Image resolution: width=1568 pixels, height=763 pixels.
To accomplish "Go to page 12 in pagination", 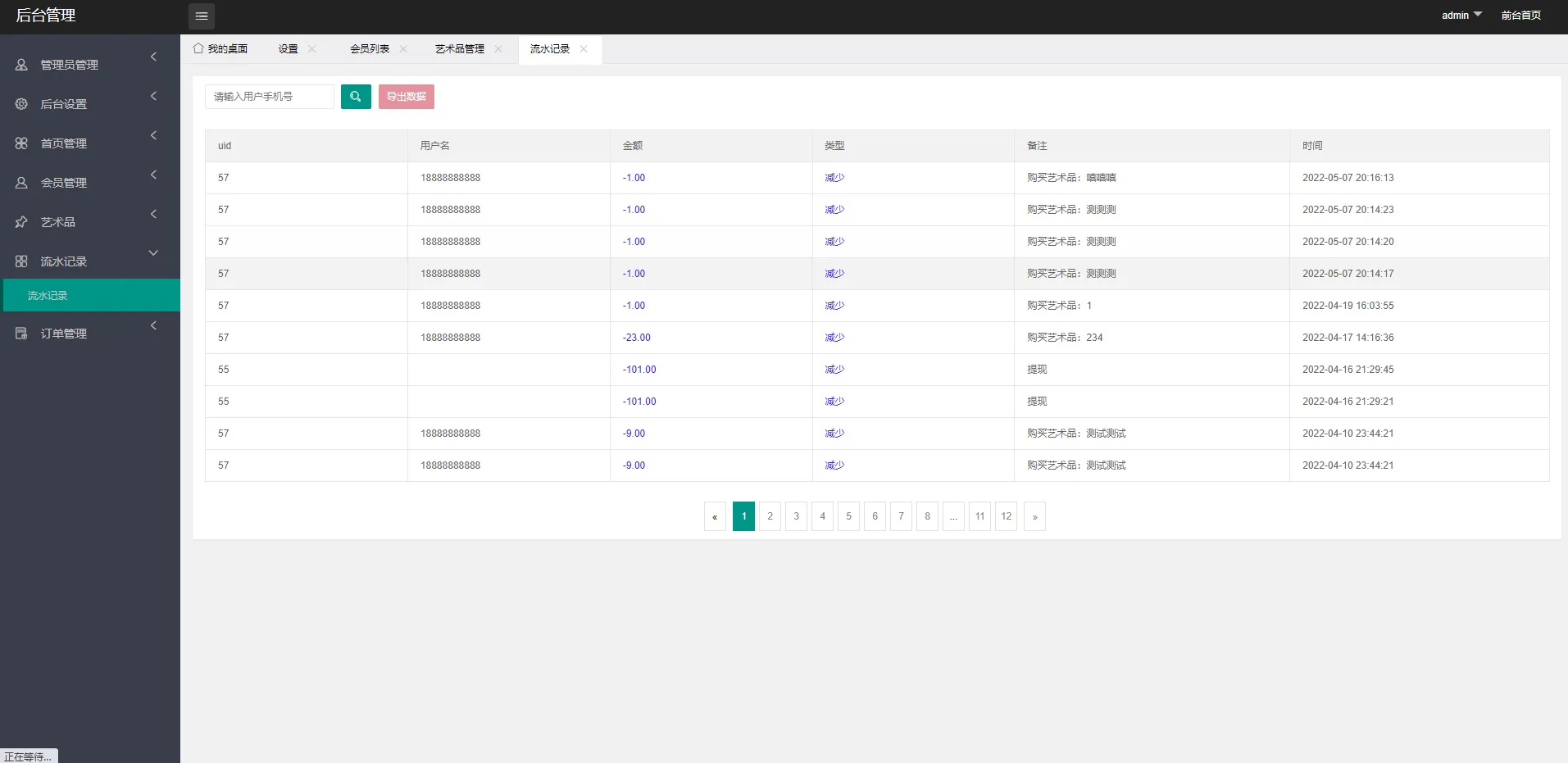I will coord(1006,516).
